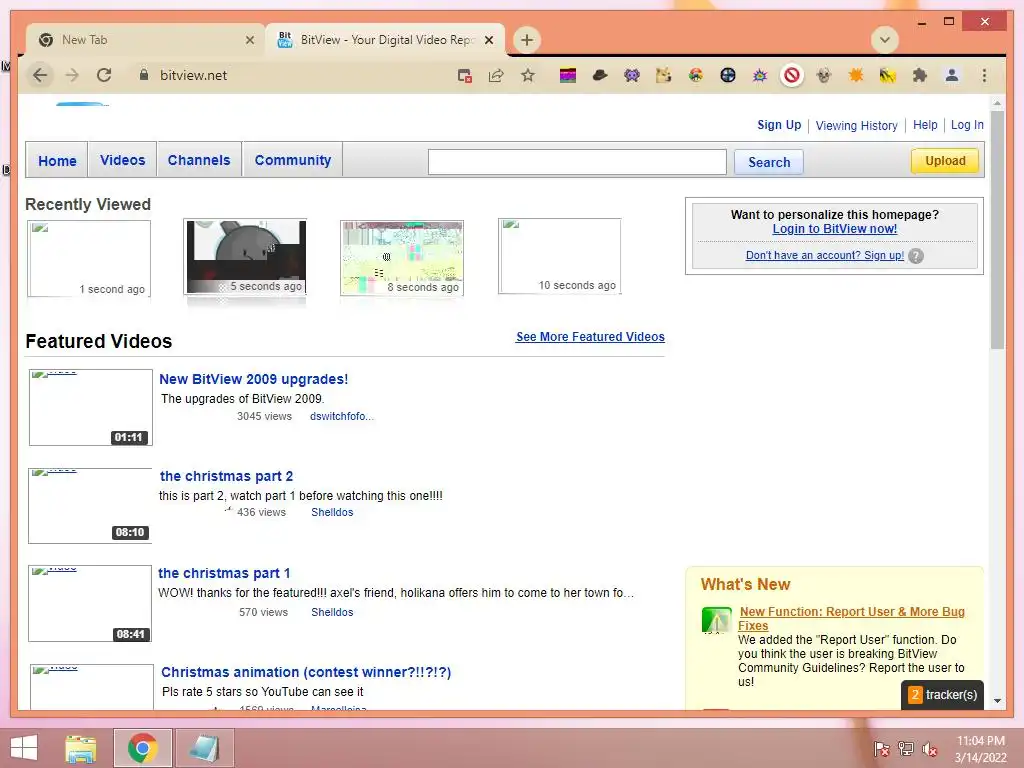1024x768 pixels.
Task: Open the Windows Start button
Action: tap(24, 748)
